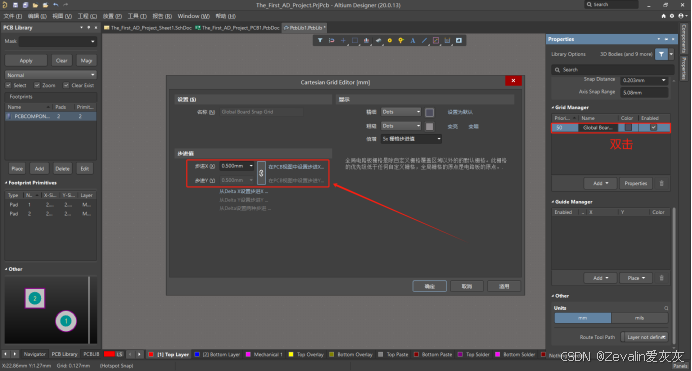Click the link X and Y step icon
Image resolution: width=692 pixels, height=371 pixels.
click(261, 173)
